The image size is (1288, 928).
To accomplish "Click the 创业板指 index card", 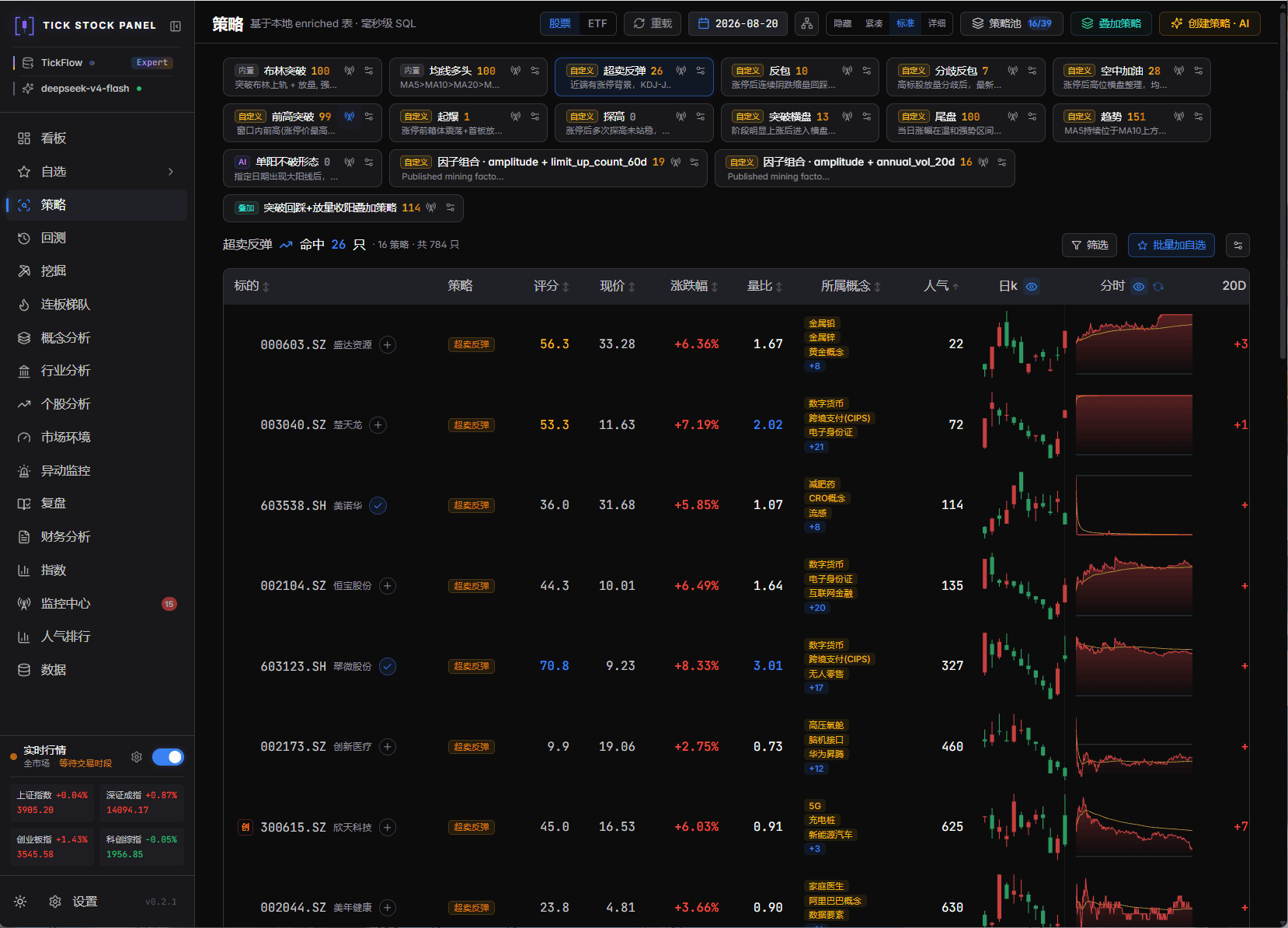I will point(52,846).
